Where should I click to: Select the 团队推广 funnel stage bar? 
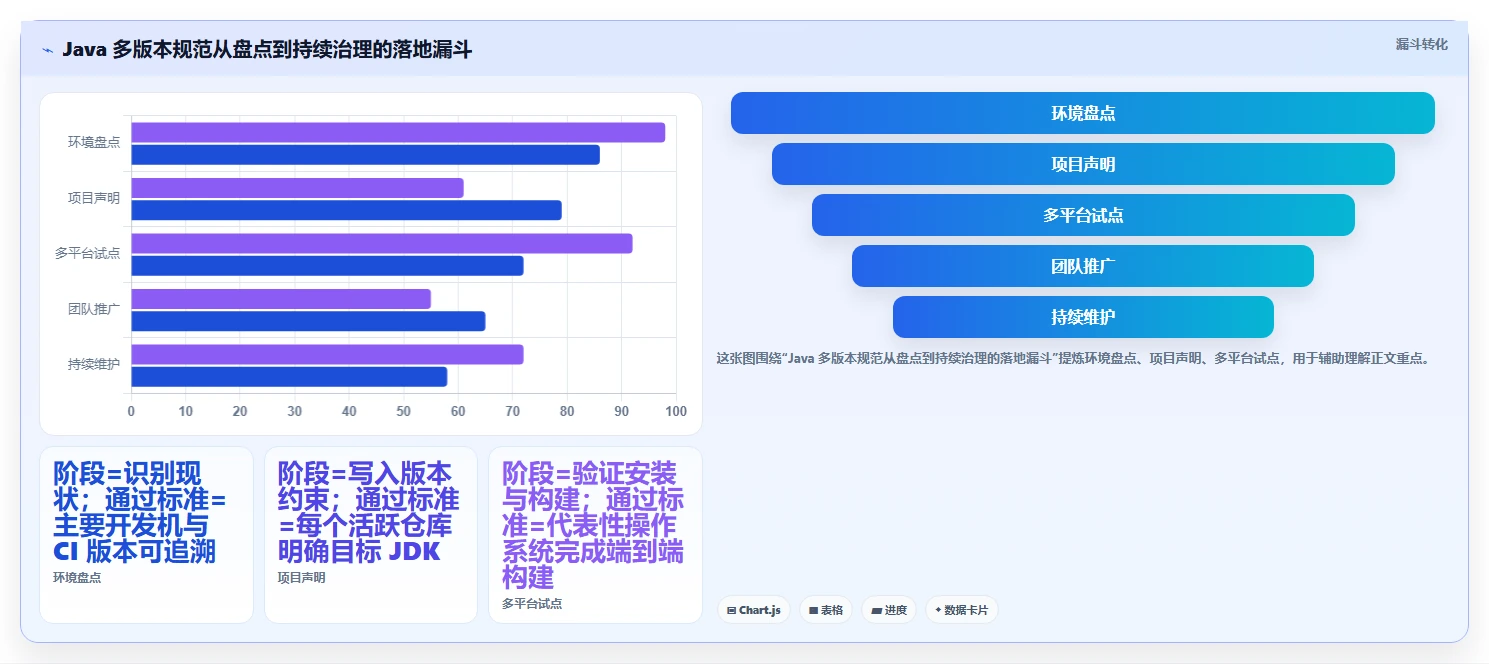pos(1083,266)
